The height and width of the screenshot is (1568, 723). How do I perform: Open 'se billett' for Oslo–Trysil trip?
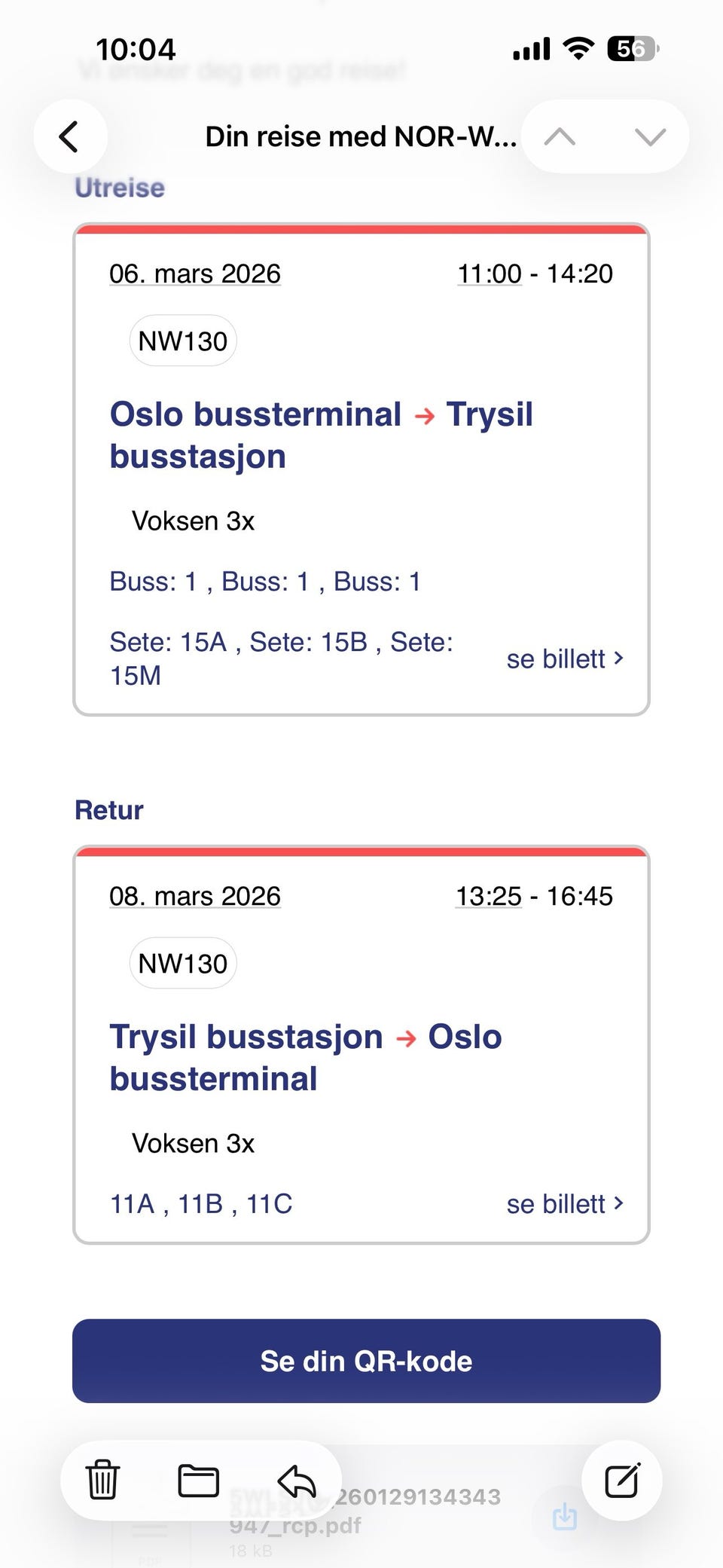click(x=565, y=659)
